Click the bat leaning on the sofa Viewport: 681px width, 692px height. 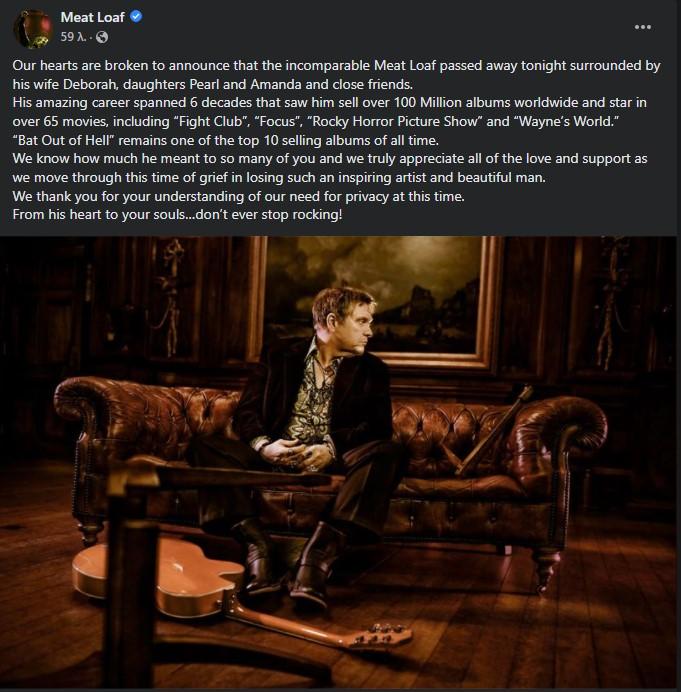(494, 430)
